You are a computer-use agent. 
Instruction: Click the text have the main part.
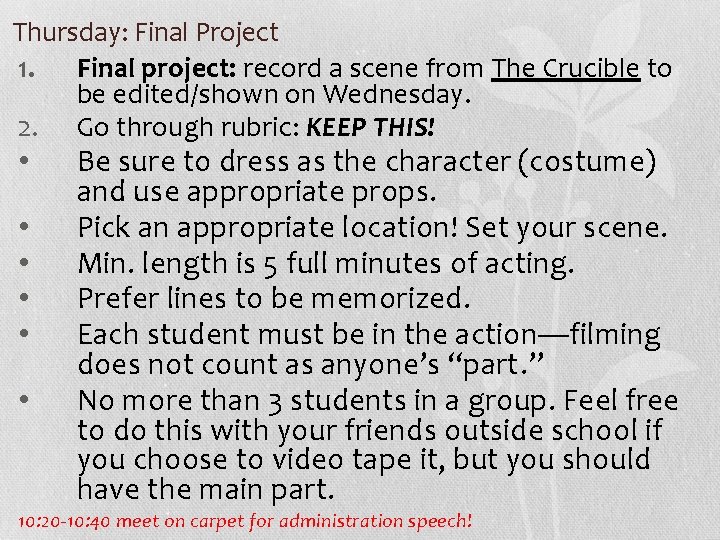[205, 489]
